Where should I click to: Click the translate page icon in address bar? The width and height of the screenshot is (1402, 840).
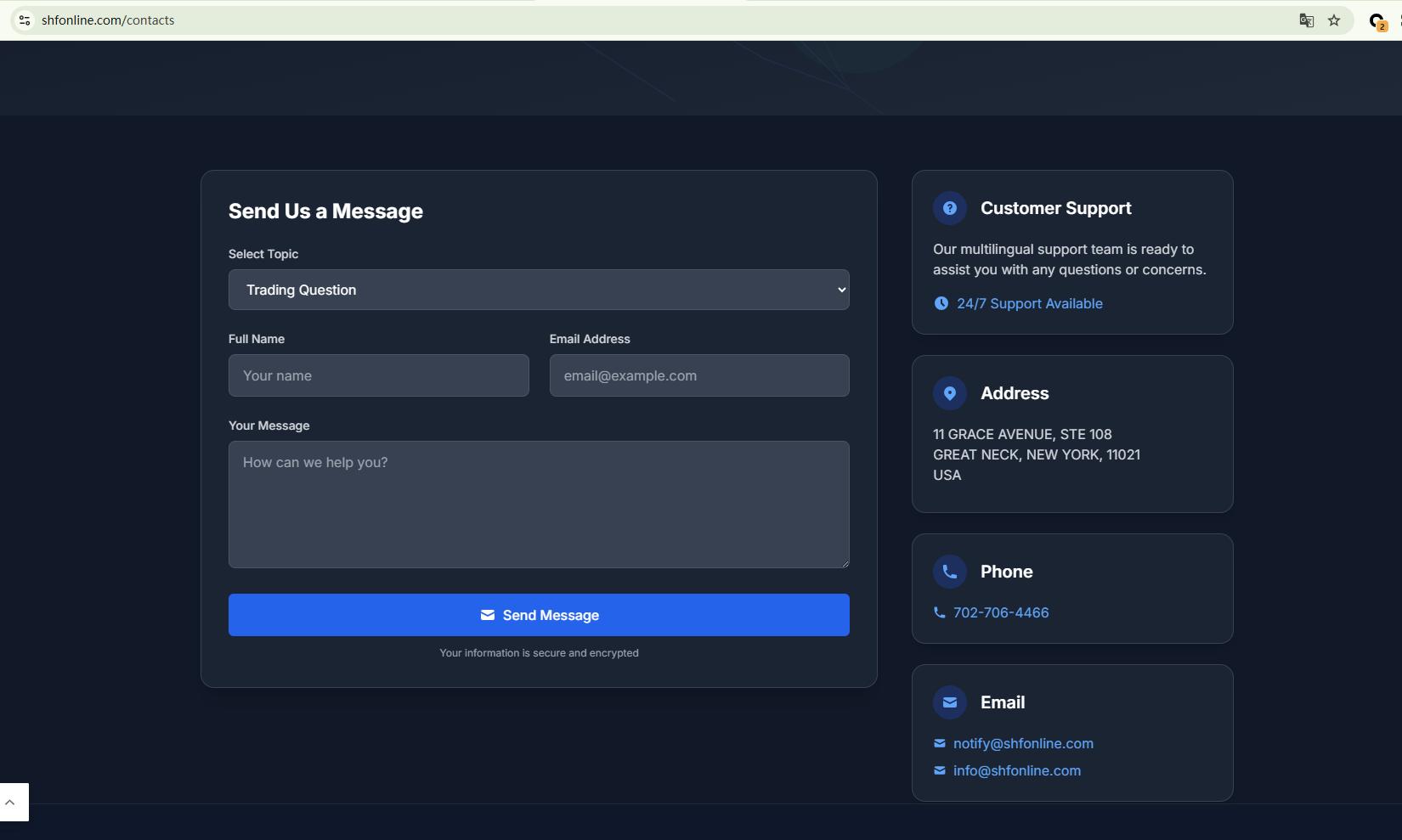point(1306,20)
